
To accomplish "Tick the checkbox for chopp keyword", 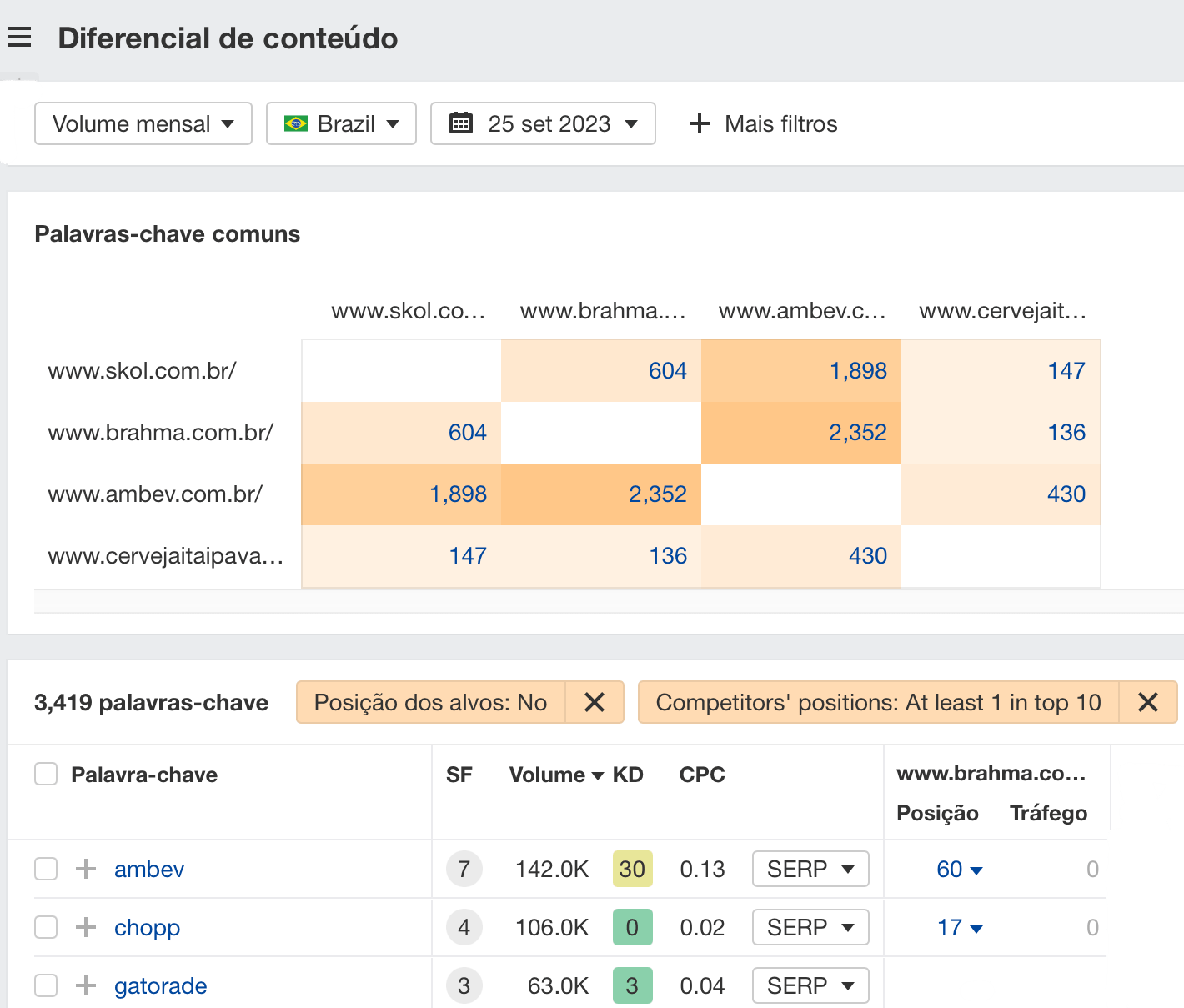I will point(46,928).
